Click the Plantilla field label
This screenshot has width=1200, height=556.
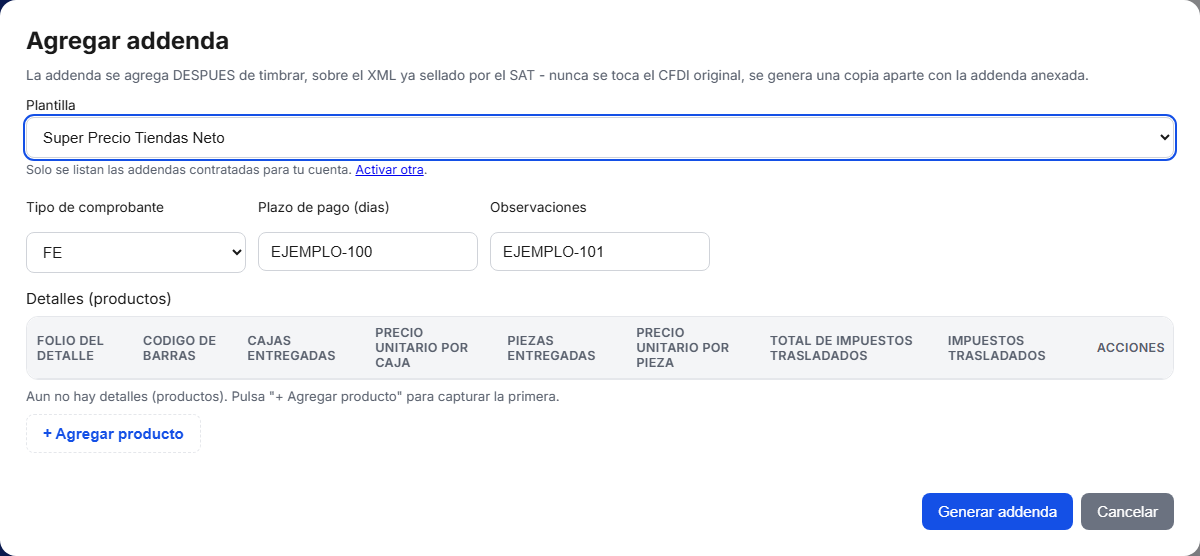[x=51, y=104]
